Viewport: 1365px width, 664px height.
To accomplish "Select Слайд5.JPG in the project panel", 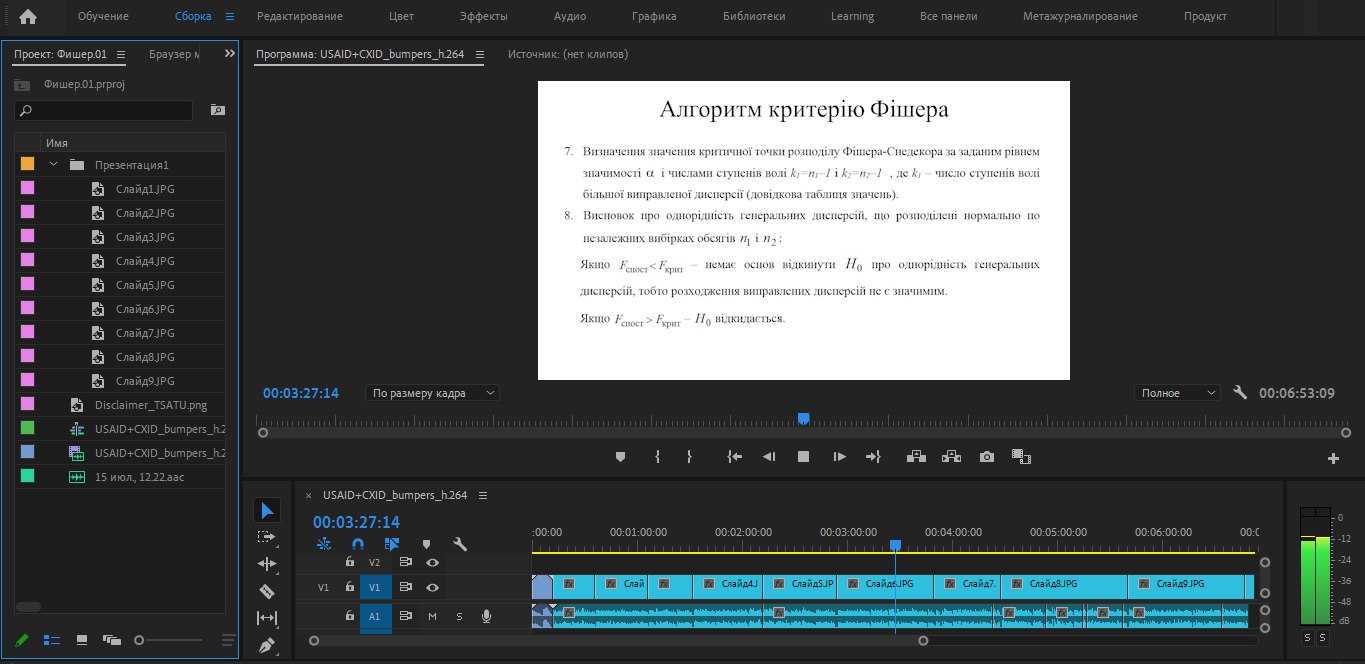I will 145,285.
